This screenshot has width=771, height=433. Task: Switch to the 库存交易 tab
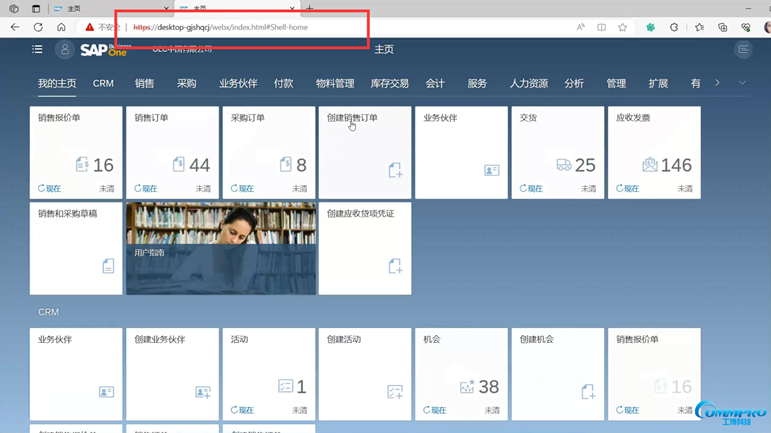pos(389,84)
